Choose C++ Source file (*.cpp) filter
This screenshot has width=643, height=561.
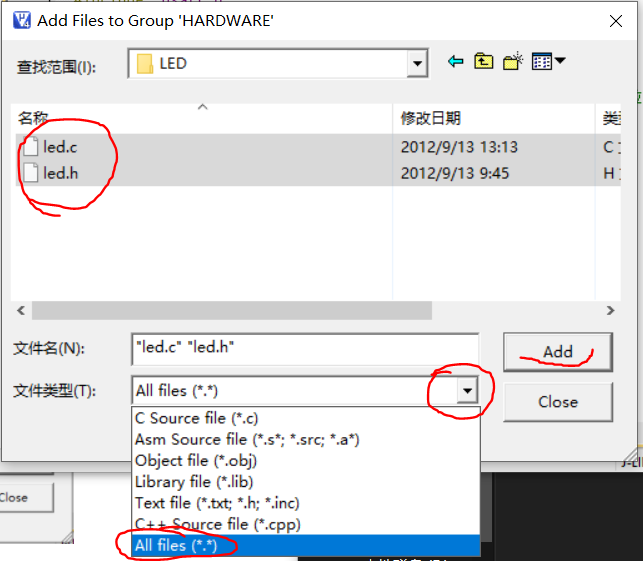click(x=306, y=525)
